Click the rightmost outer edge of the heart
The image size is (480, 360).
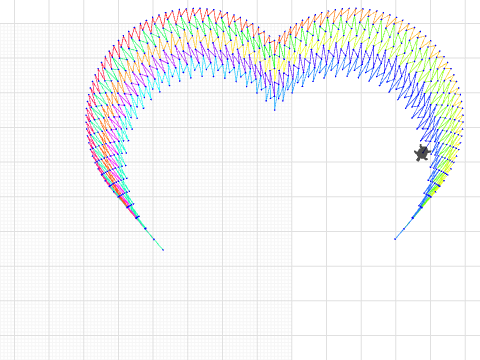tap(463, 117)
